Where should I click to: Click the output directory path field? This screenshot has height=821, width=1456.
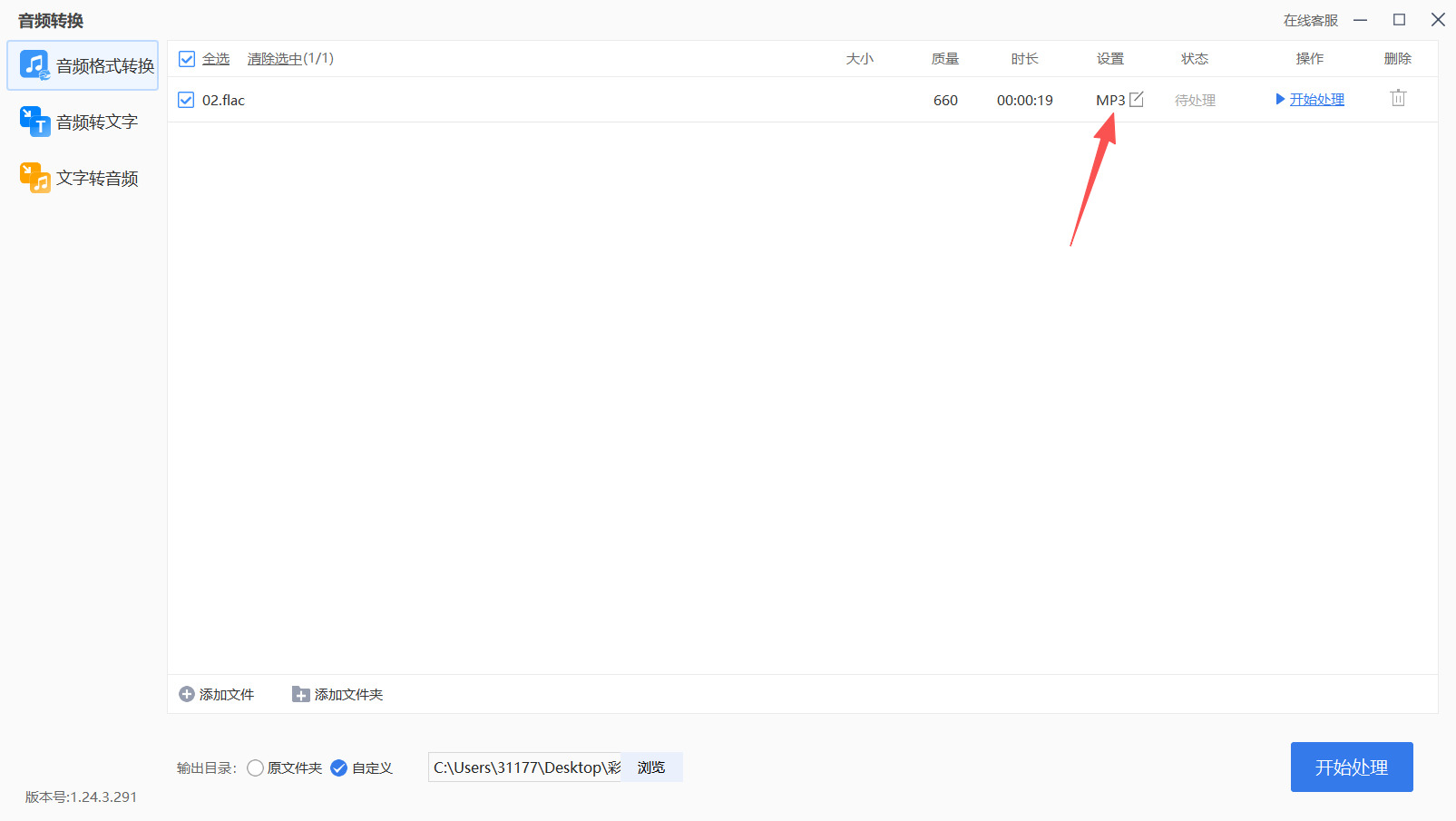point(525,767)
